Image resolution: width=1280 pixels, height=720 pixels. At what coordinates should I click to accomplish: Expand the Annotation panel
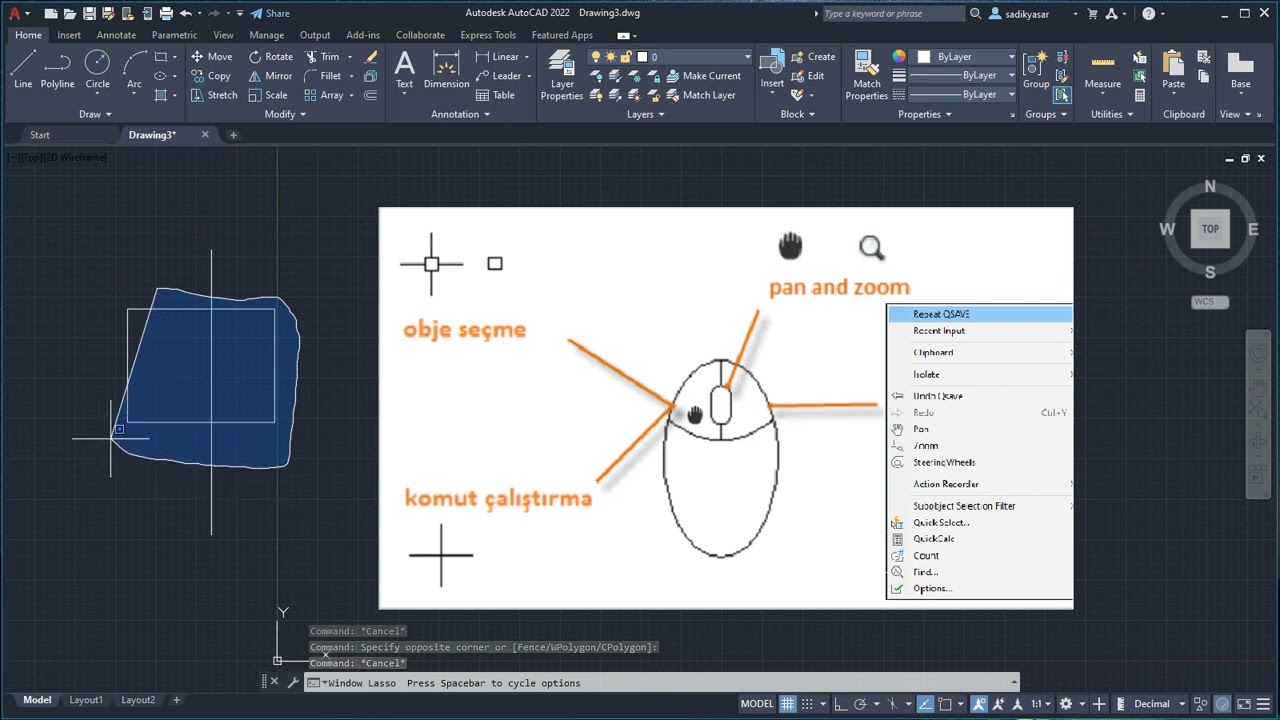click(x=460, y=114)
